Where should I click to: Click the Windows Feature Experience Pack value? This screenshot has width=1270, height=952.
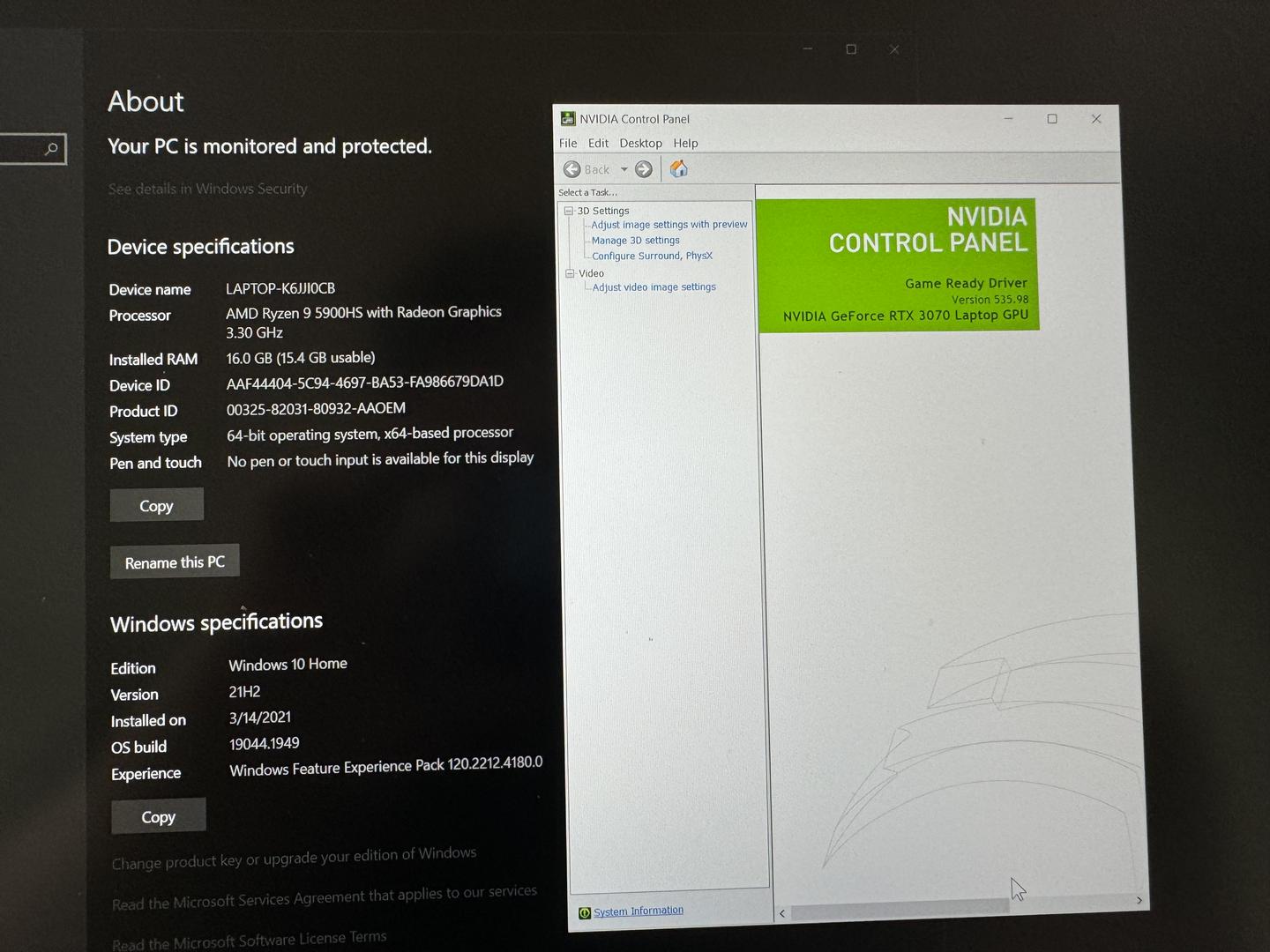pos(386,766)
